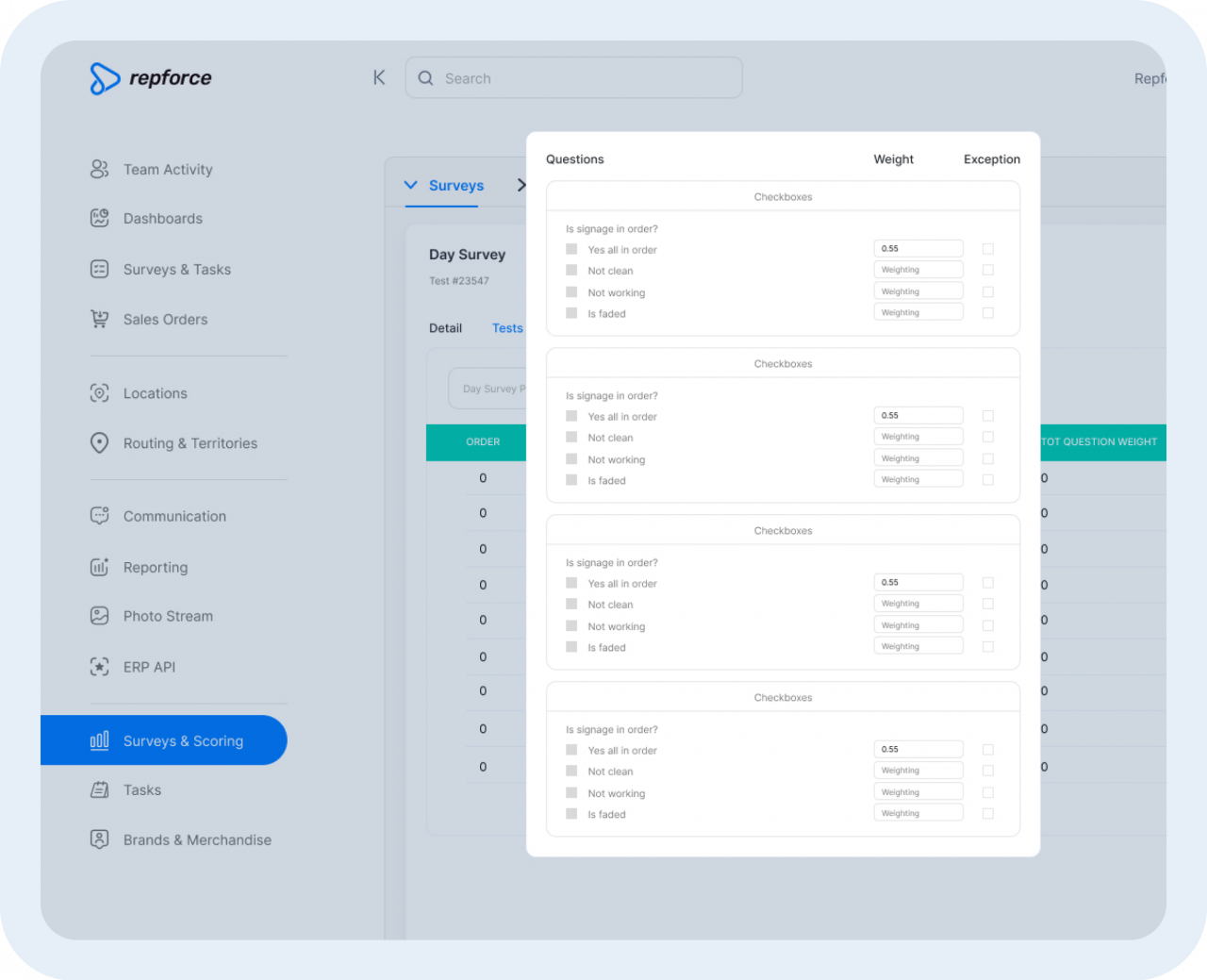This screenshot has height=980, width=1207.
Task: Click the Locations target icon
Action: click(100, 393)
